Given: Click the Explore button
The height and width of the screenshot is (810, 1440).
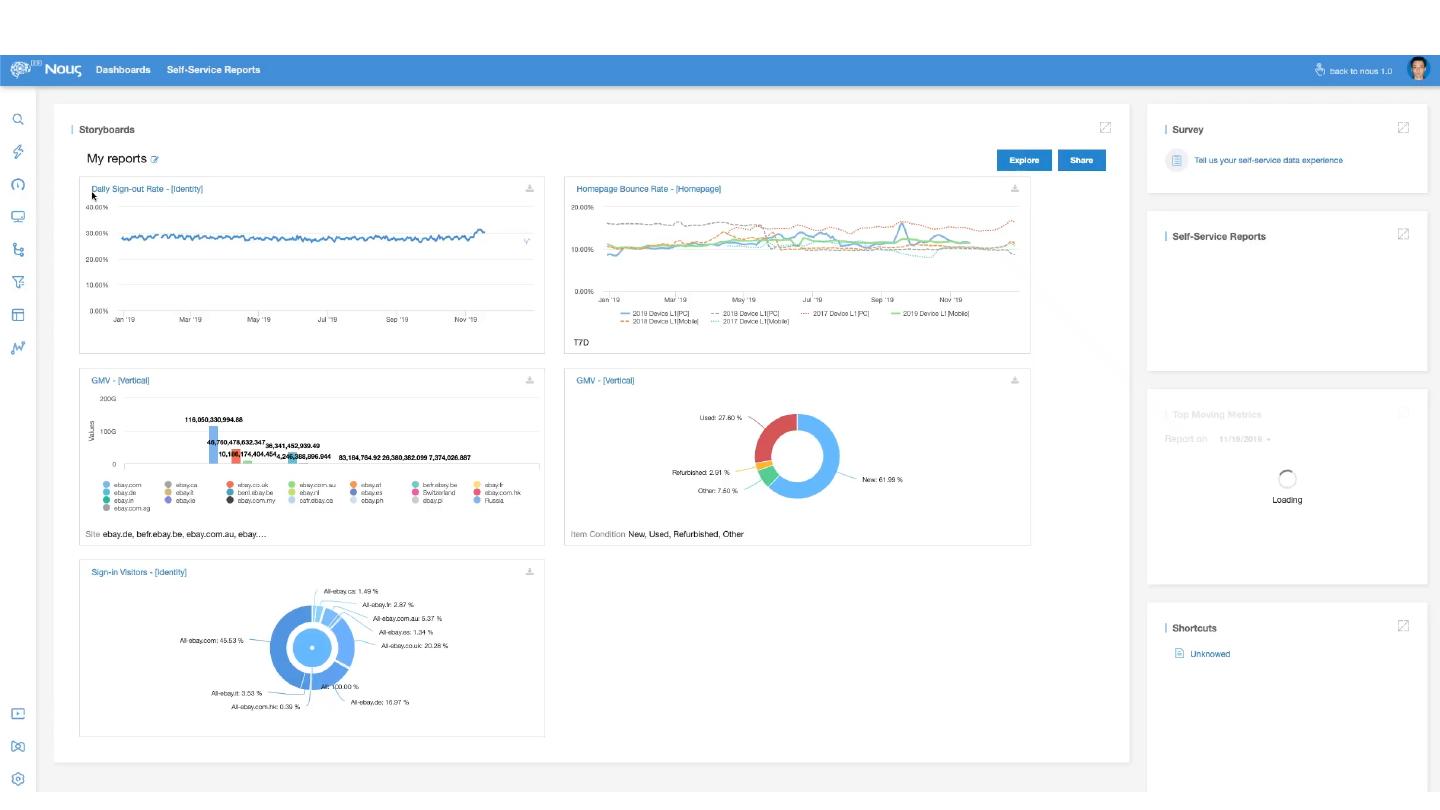Looking at the screenshot, I should coord(1024,160).
